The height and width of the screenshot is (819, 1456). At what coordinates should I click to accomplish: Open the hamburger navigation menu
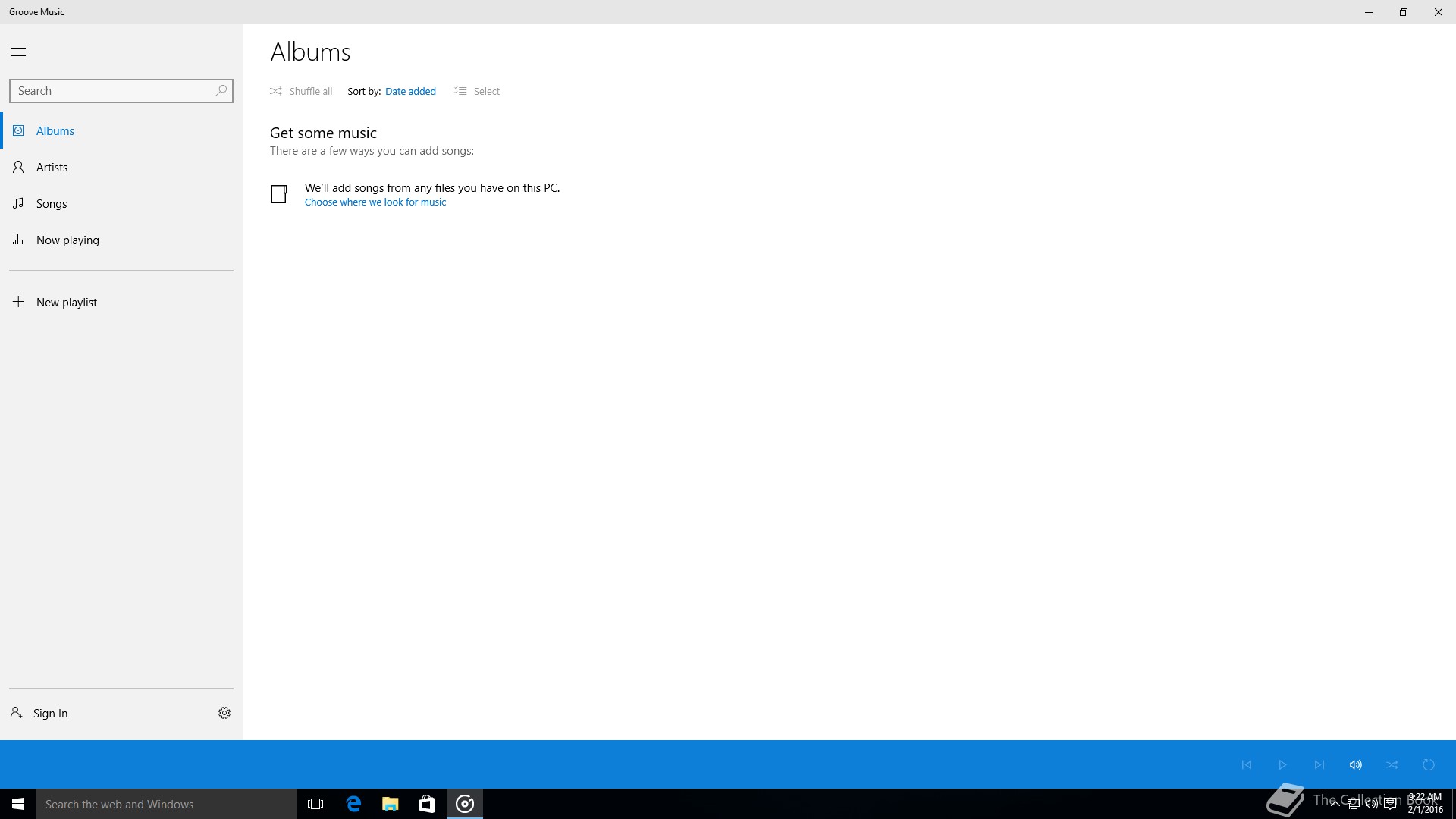click(x=18, y=52)
